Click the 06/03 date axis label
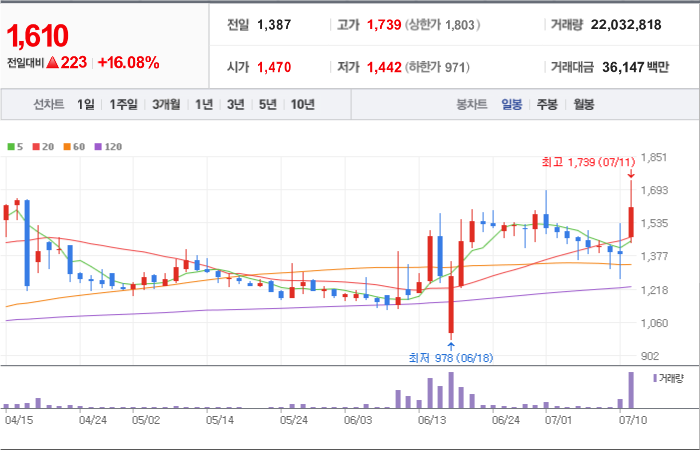700x450 pixels. (358, 421)
